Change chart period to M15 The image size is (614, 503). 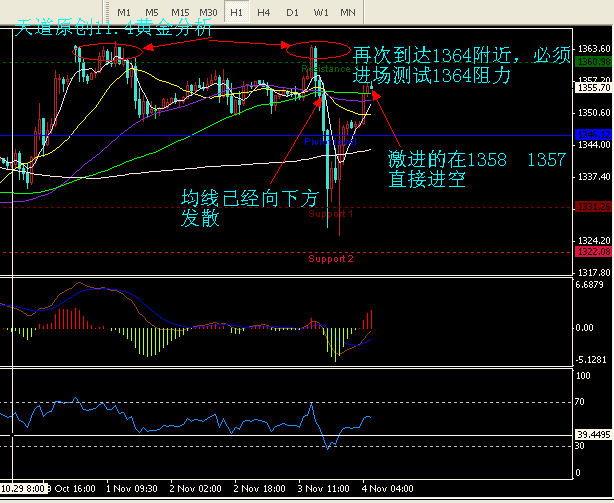180,11
